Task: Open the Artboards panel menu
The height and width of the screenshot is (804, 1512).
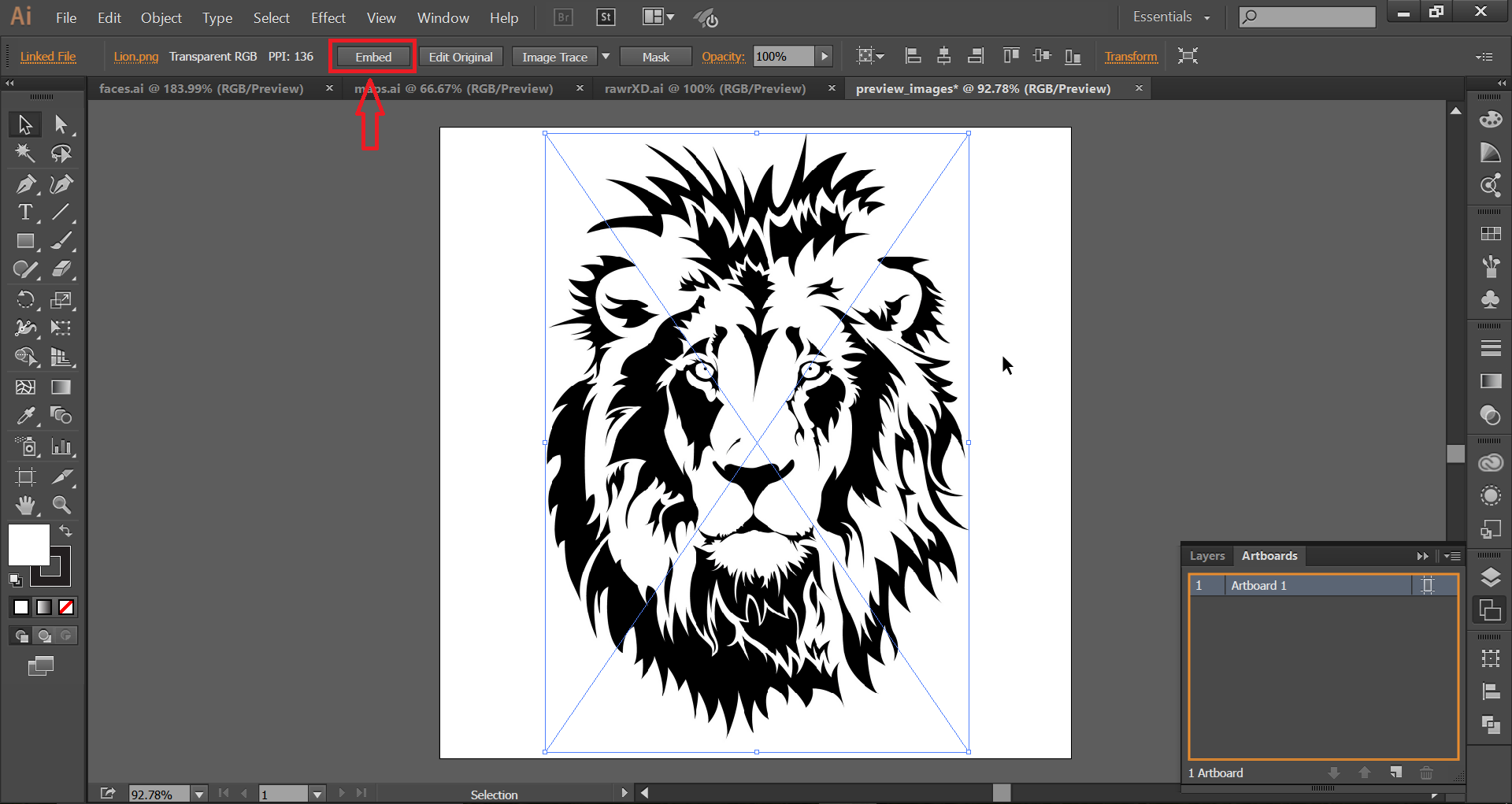Action: point(1452,556)
